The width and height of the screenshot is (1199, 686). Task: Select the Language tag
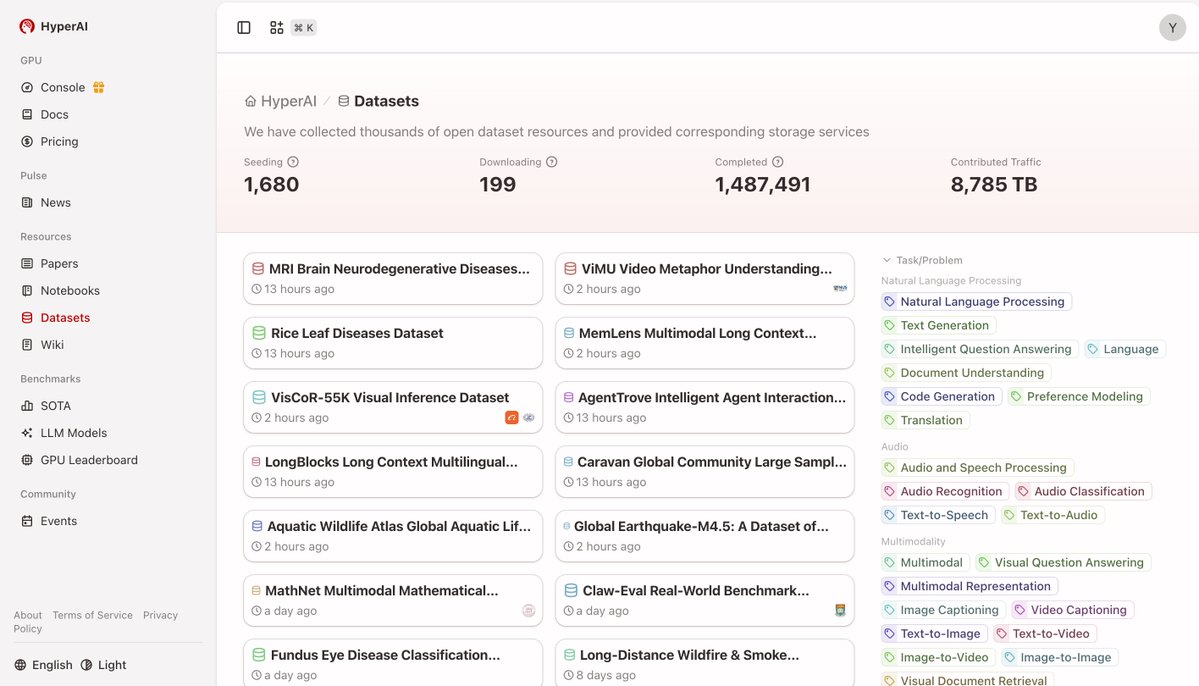tap(1125, 349)
